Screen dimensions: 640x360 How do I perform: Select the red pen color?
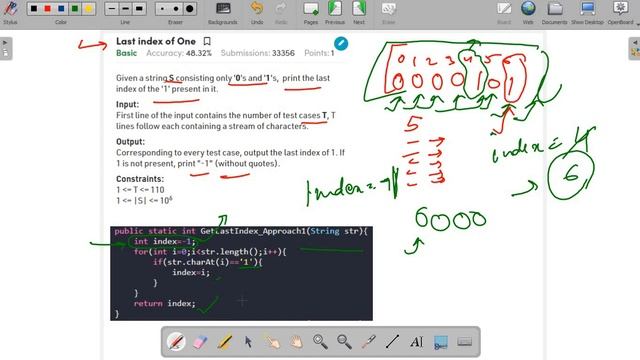tap(48, 9)
